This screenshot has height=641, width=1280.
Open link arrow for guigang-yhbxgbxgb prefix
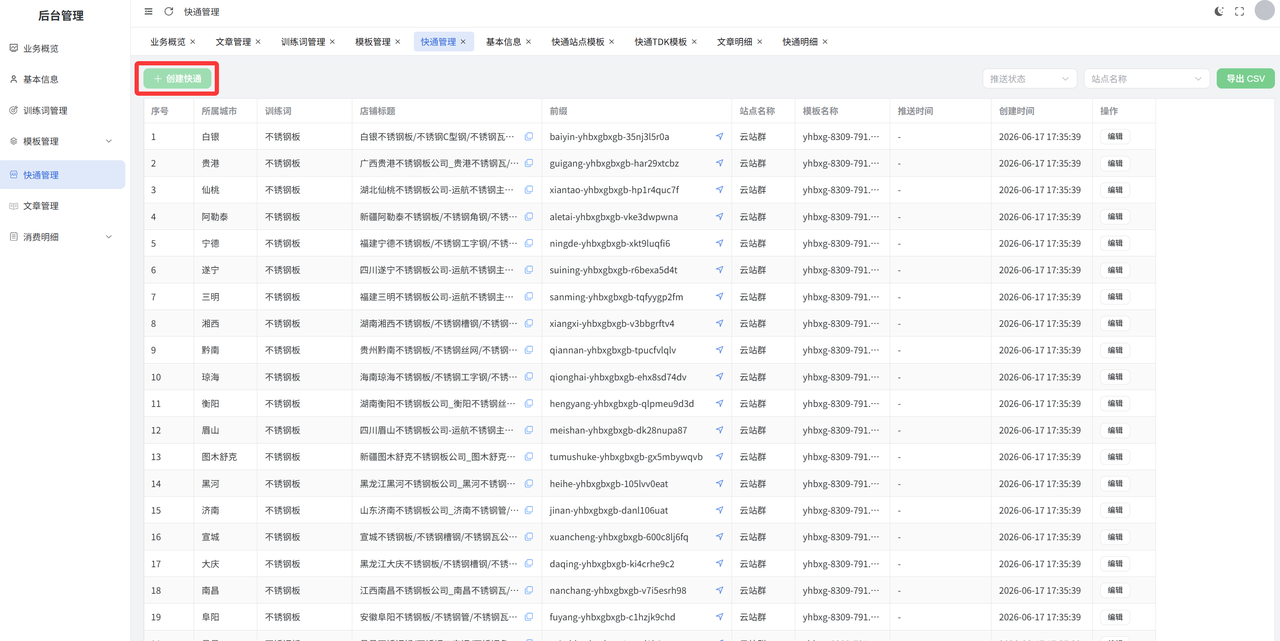tap(719, 163)
